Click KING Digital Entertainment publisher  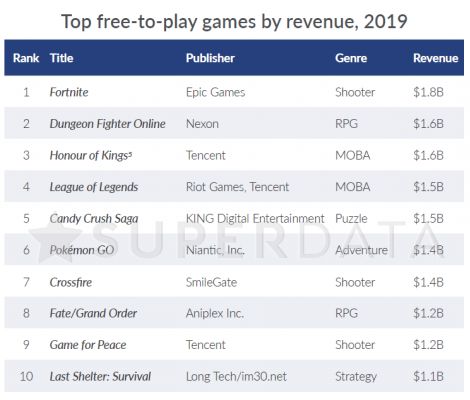click(255, 219)
